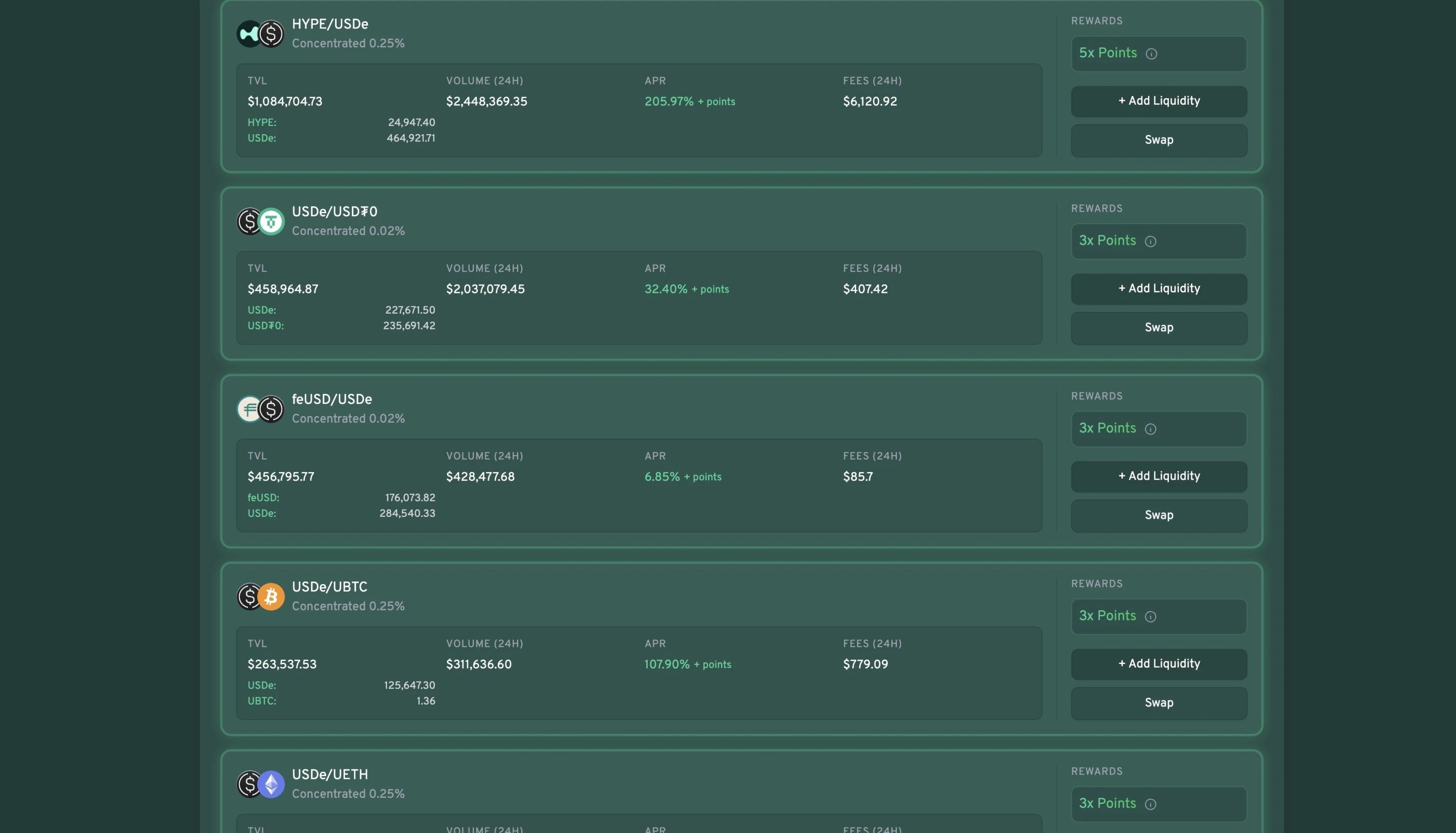Image resolution: width=1456 pixels, height=833 pixels.
Task: Open the USDe/UBTC pool title
Action: tap(330, 587)
